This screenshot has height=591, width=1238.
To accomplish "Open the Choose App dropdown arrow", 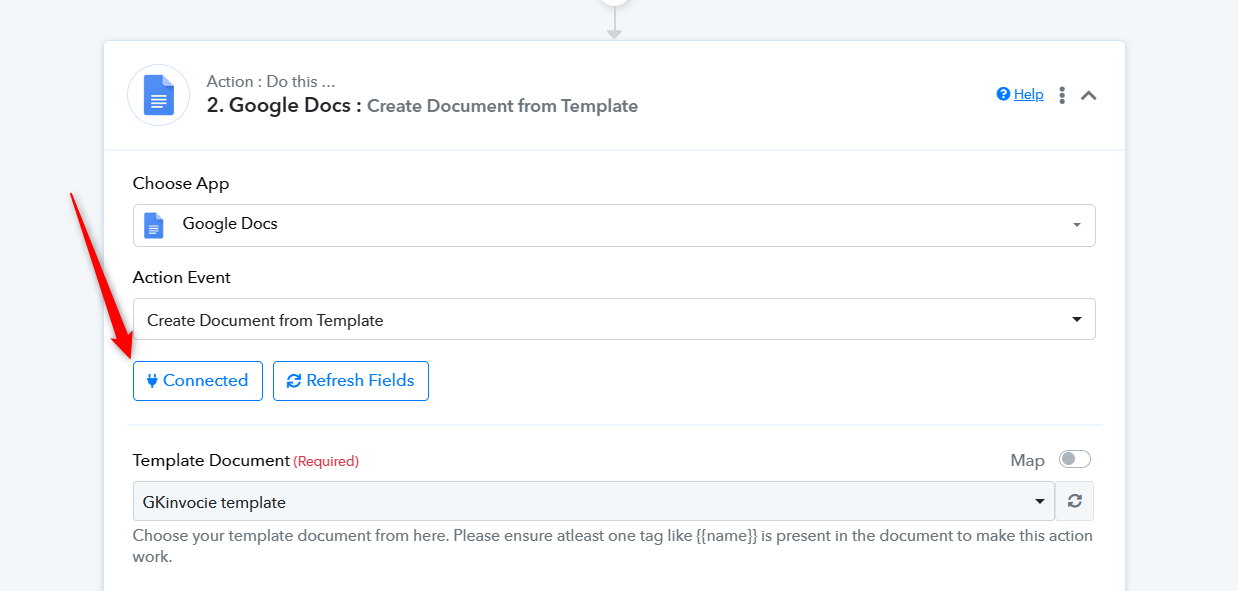I will coord(1077,225).
